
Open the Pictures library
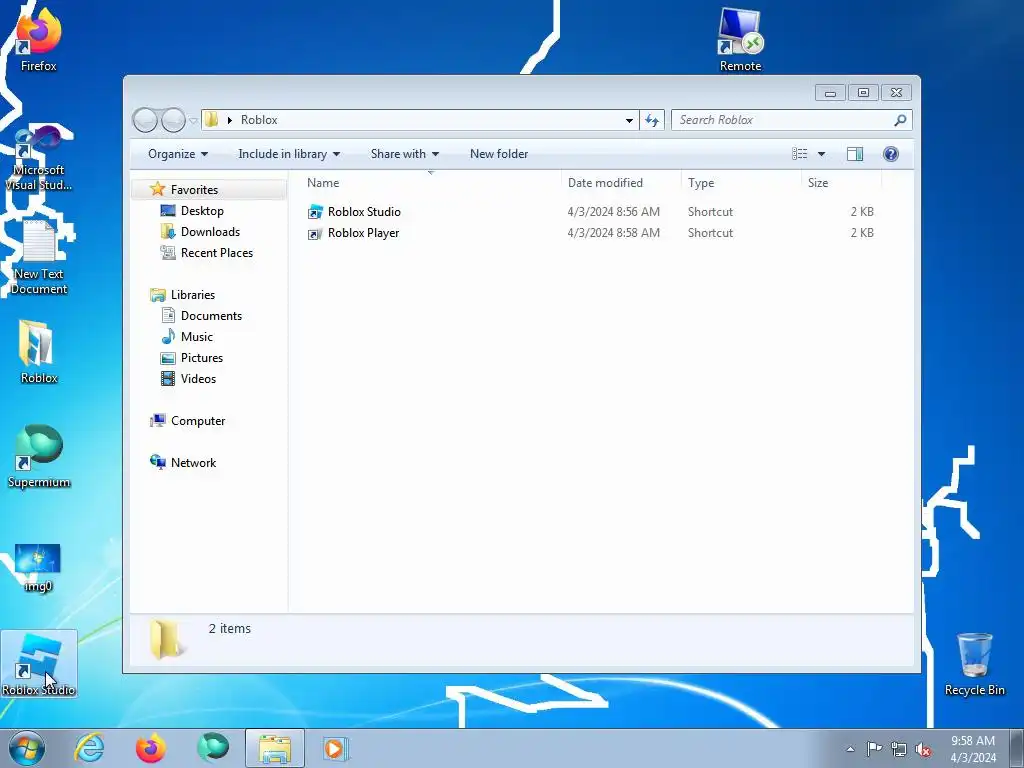[x=202, y=358]
